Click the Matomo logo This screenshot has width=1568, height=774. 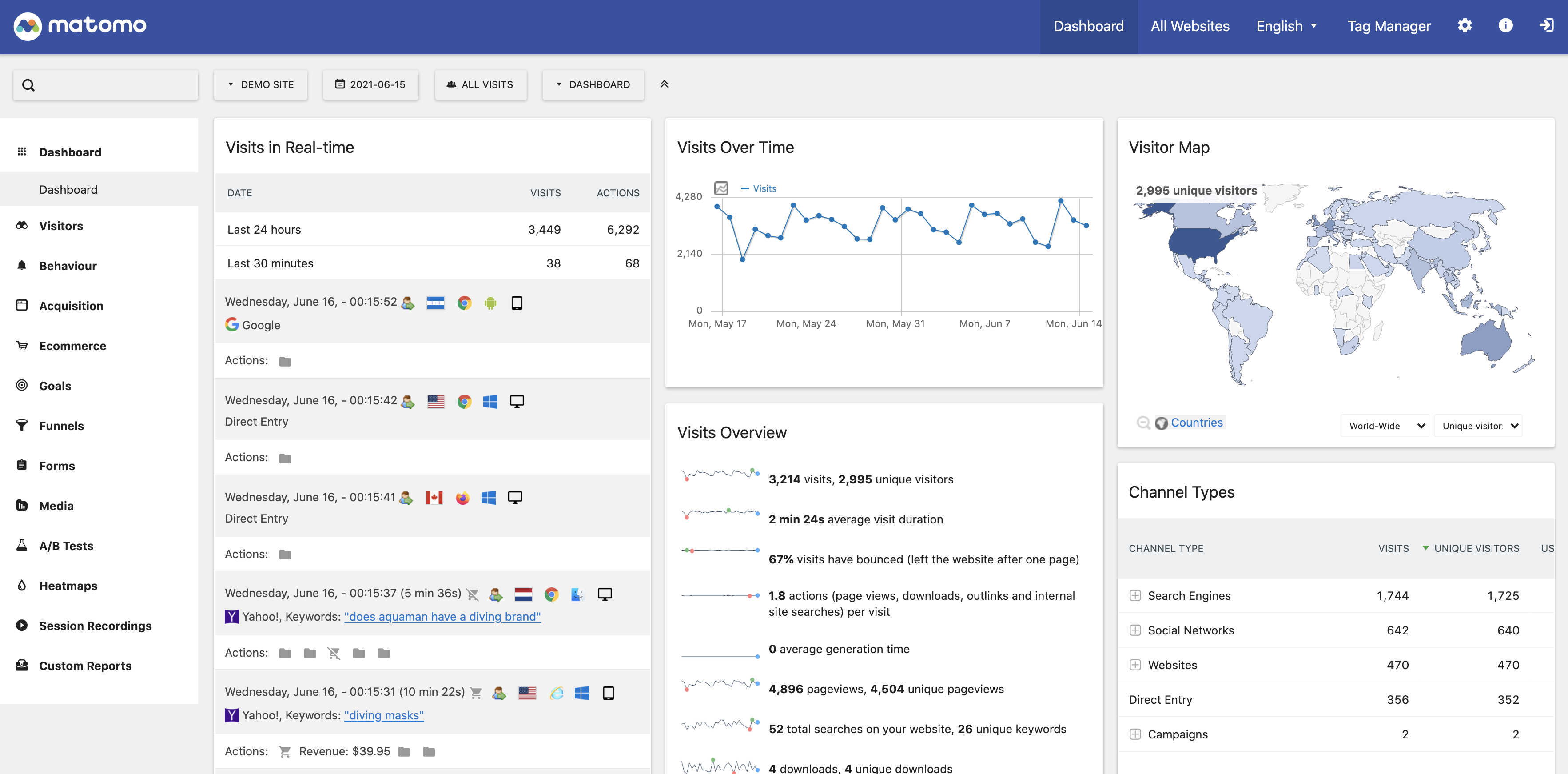click(x=80, y=26)
